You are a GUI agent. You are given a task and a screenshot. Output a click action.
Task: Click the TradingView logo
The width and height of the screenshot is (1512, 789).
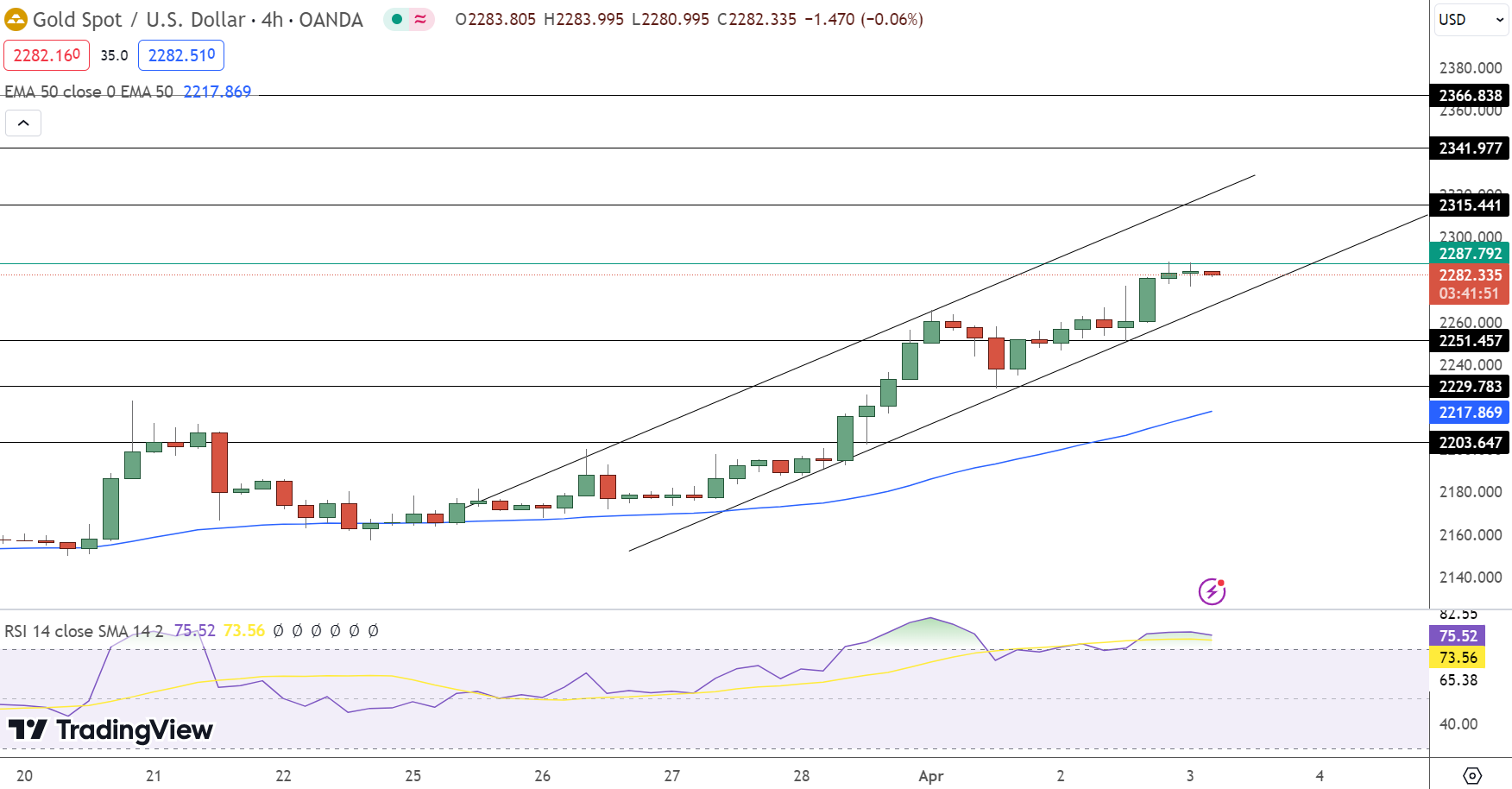point(110,730)
